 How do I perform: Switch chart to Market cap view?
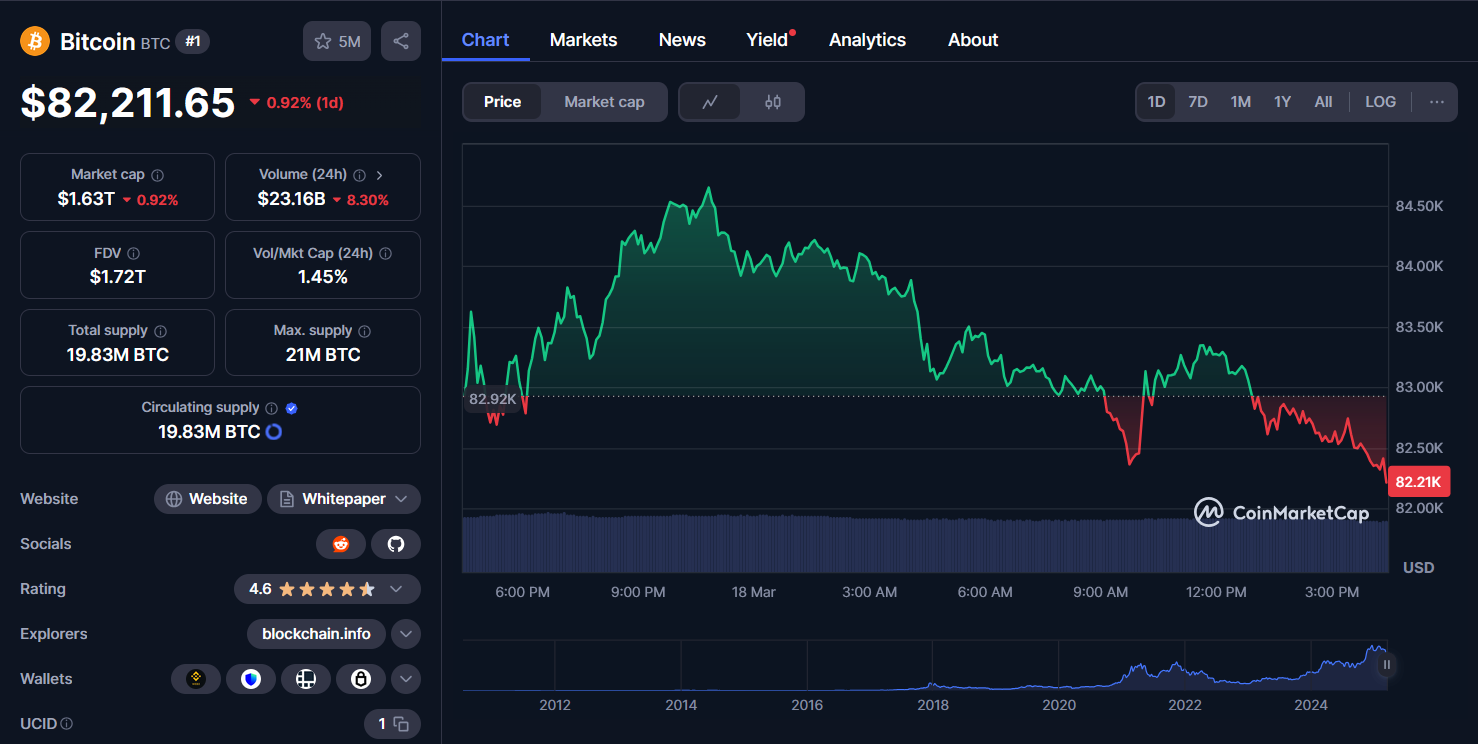pyautogui.click(x=604, y=101)
